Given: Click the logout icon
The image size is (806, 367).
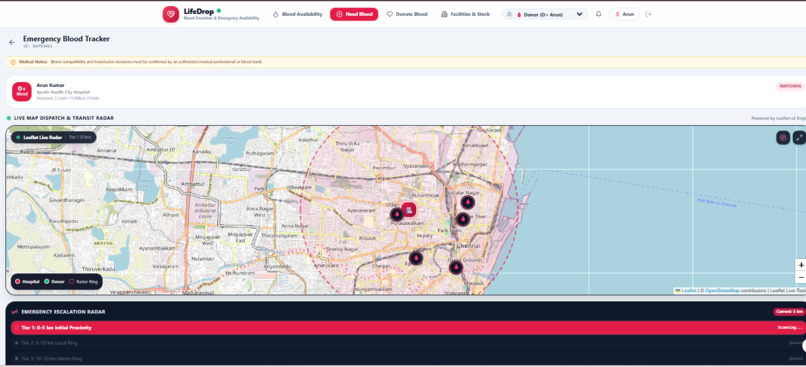Looking at the screenshot, I should click(648, 14).
